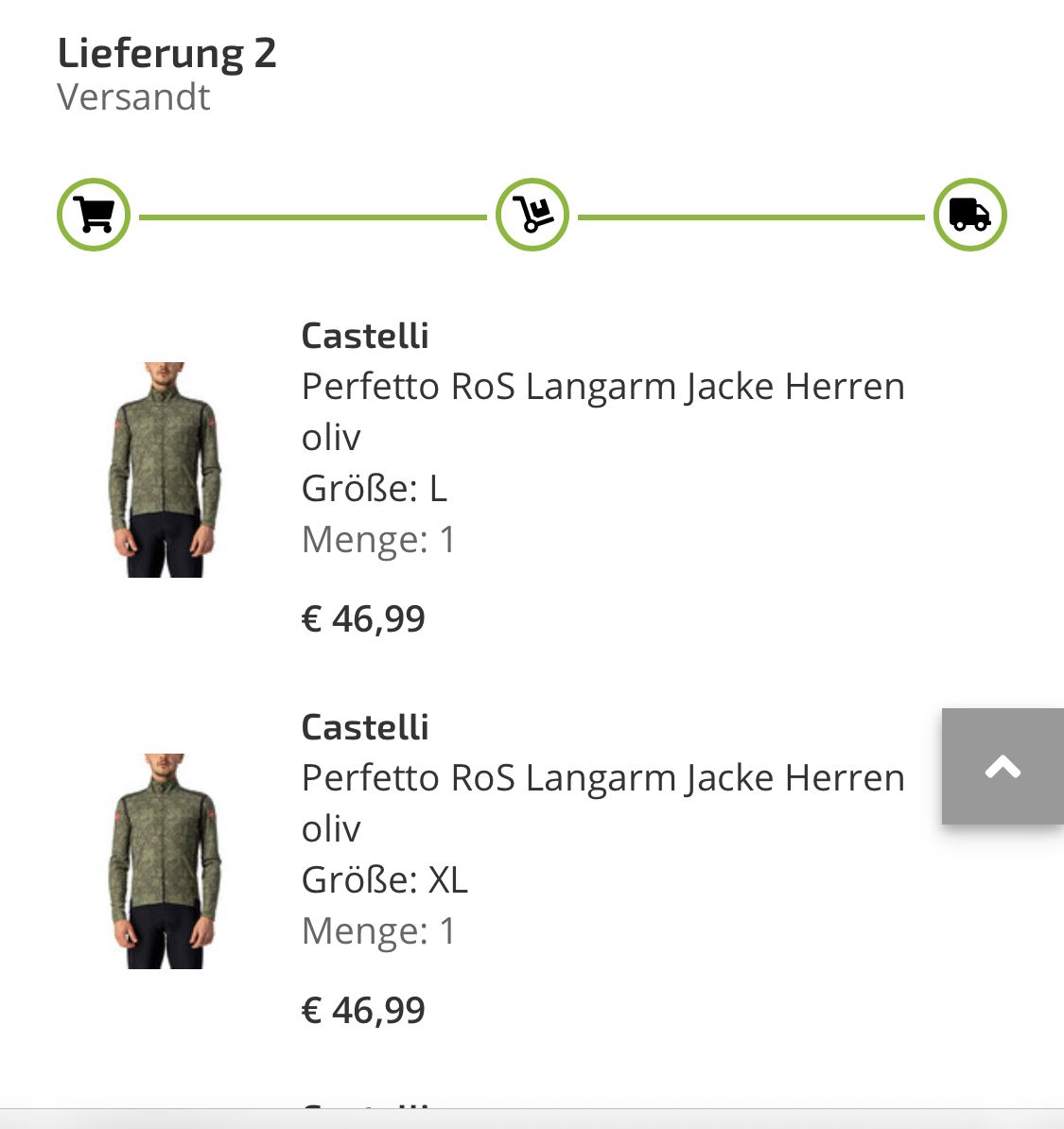The image size is (1064, 1129).
Task: Click the € 46,99 price of size L item
Action: pyautogui.click(x=364, y=619)
